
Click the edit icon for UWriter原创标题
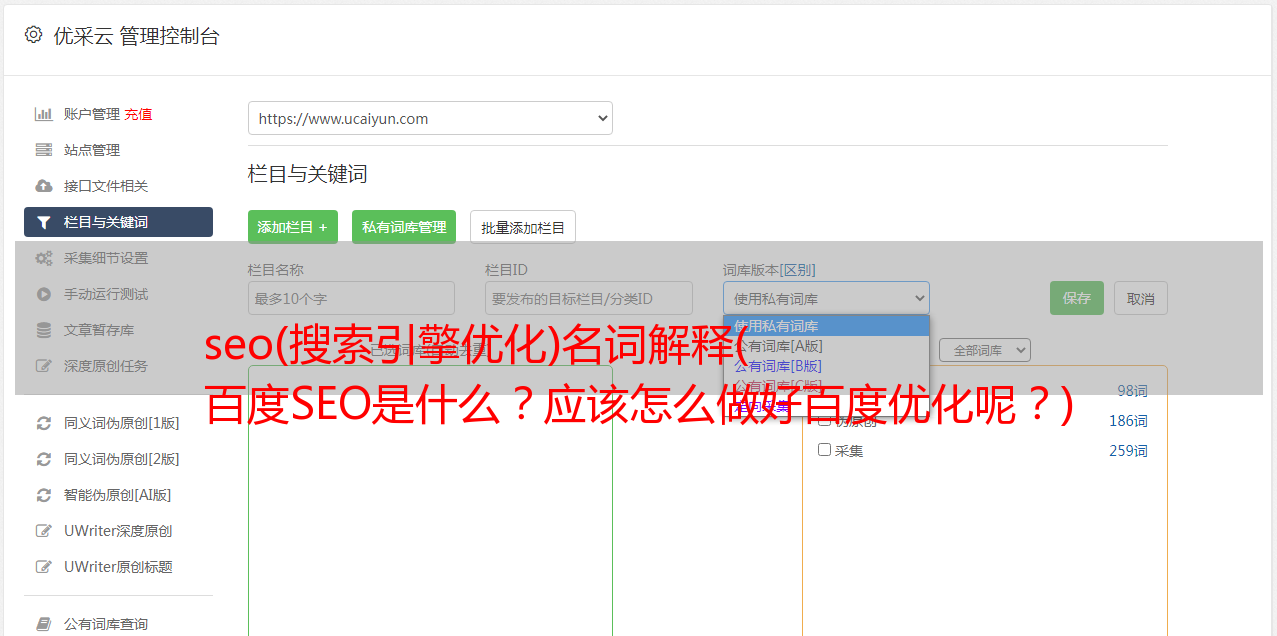coord(43,567)
